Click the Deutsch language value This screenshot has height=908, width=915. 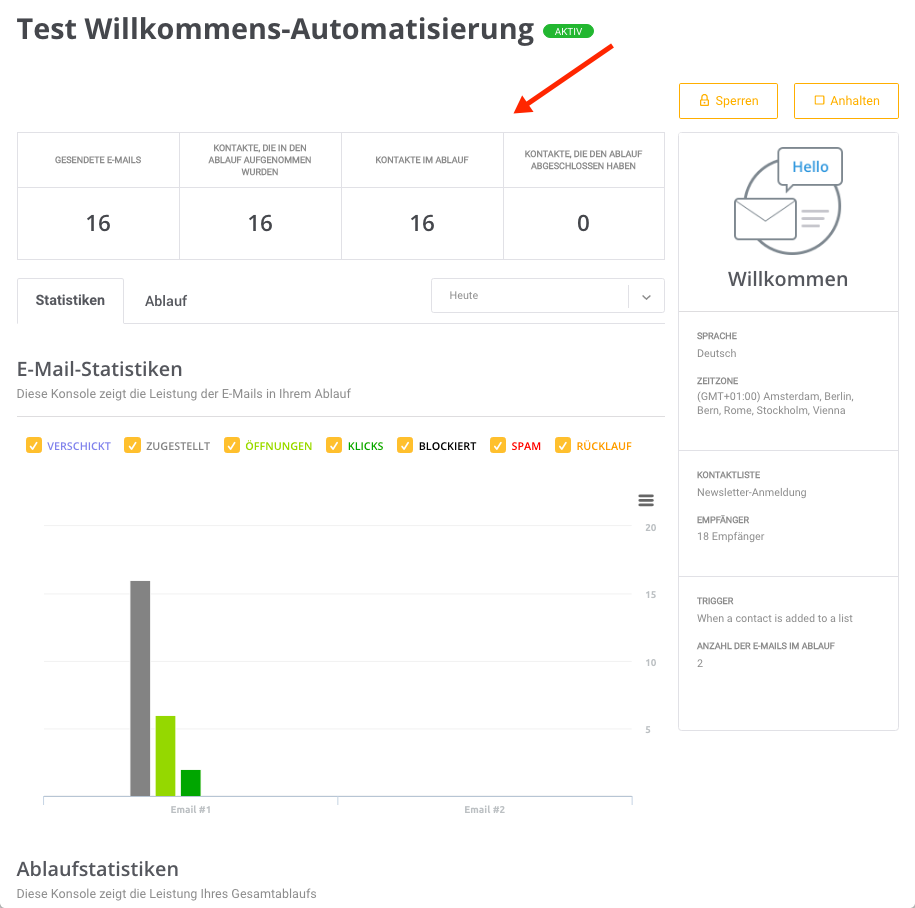coord(717,353)
